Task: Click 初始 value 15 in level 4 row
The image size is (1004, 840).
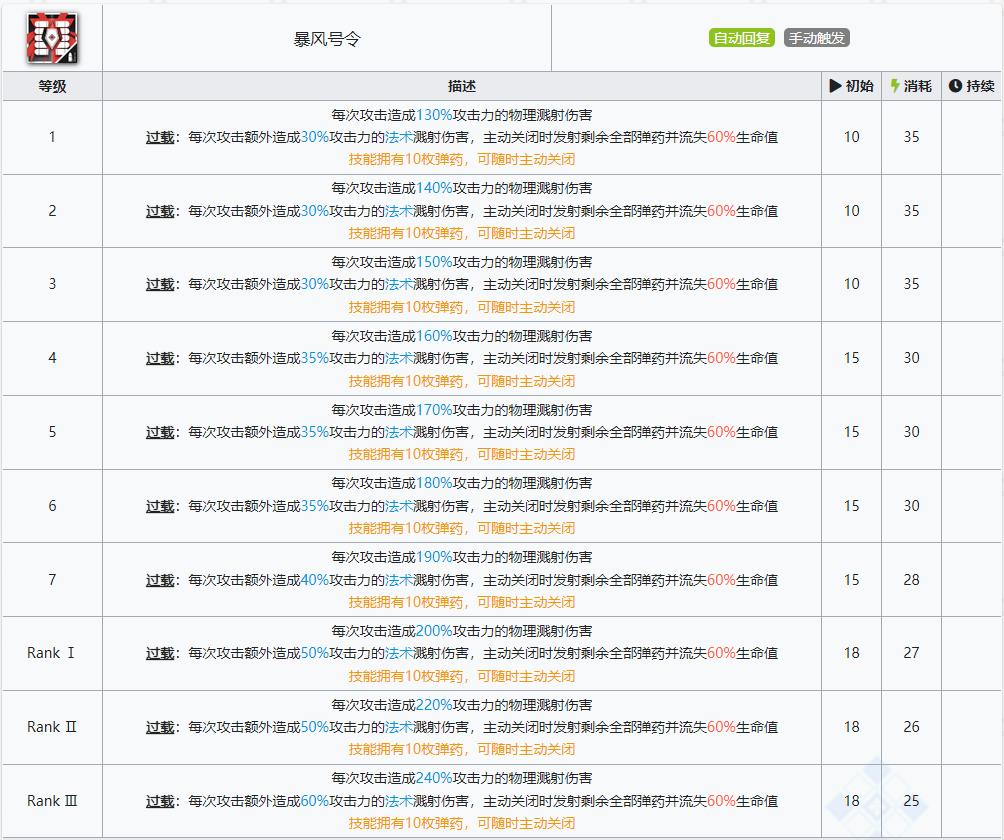Action: tap(852, 358)
